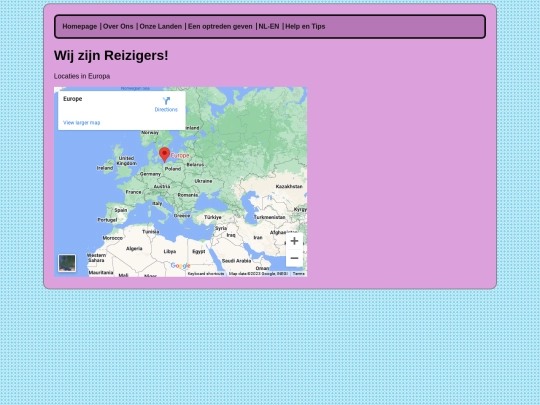This screenshot has height=405, width=540.
Task: Open the map Terms link
Action: (x=299, y=273)
